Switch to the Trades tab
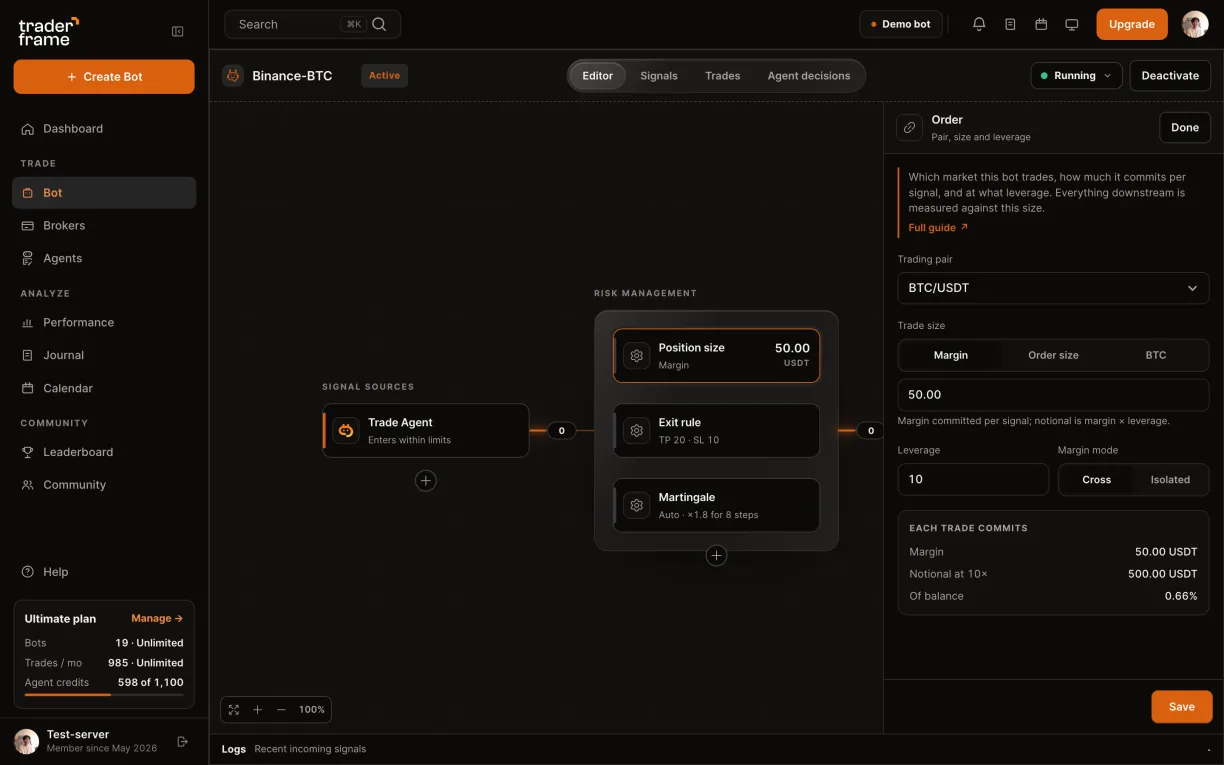 coord(722,76)
